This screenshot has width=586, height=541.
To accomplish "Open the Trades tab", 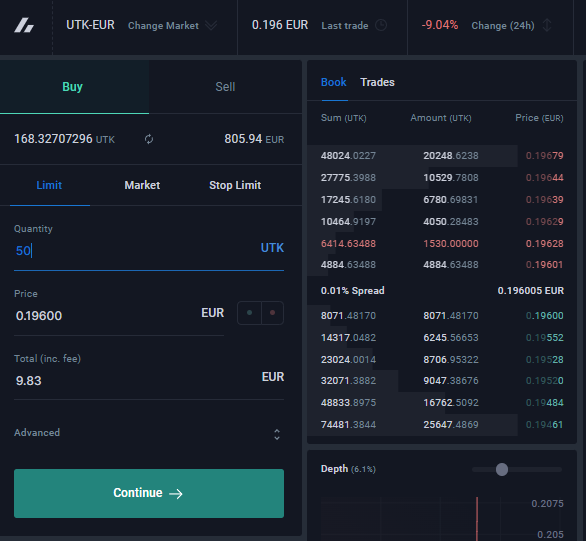I will (377, 82).
